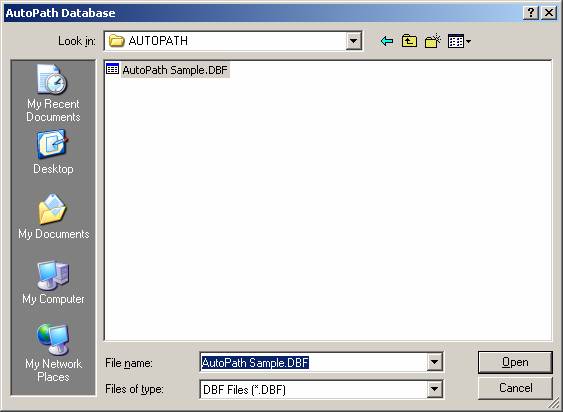Click the question mark help button
This screenshot has width=563, height=412.
click(x=531, y=13)
